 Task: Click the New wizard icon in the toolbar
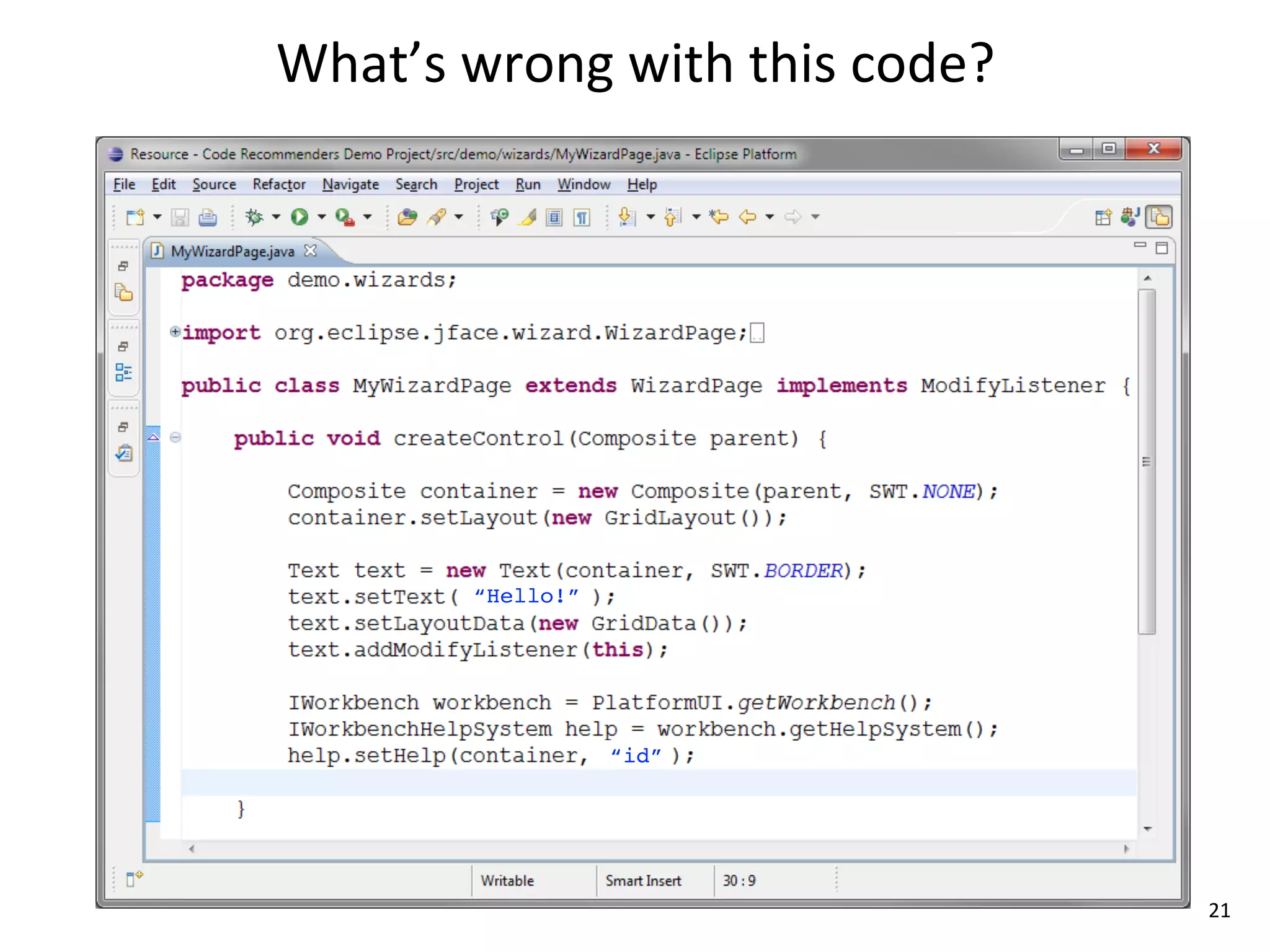135,217
